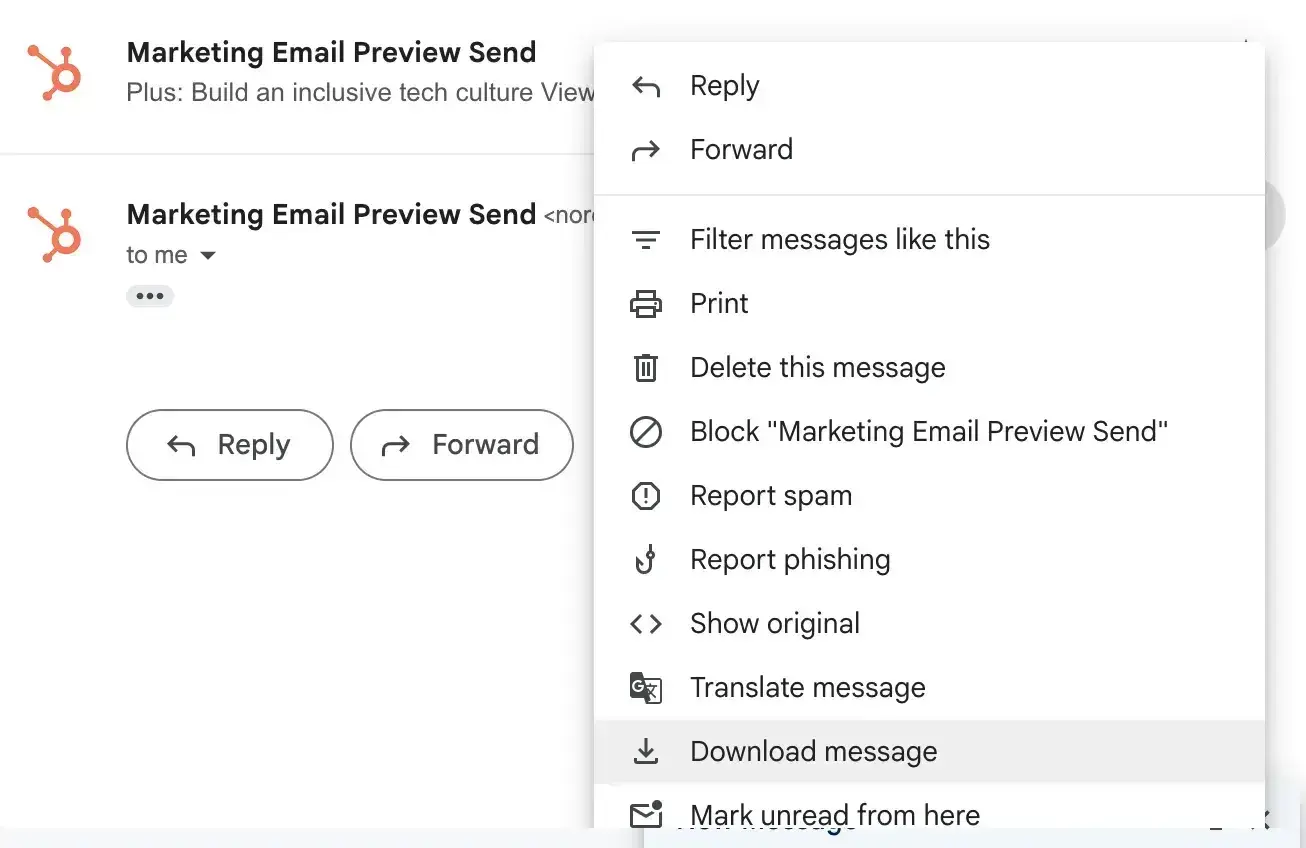1306x848 pixels.
Task: Click Reply at the top of the menu
Action: click(x=724, y=85)
